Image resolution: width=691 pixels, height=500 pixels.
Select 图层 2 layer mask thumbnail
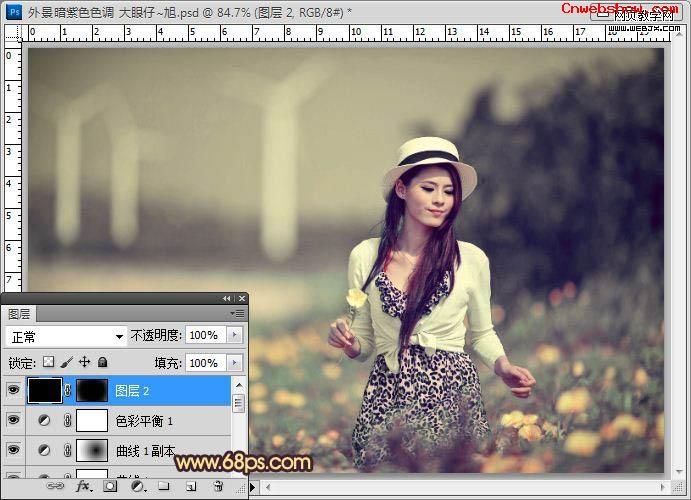click(x=92, y=390)
